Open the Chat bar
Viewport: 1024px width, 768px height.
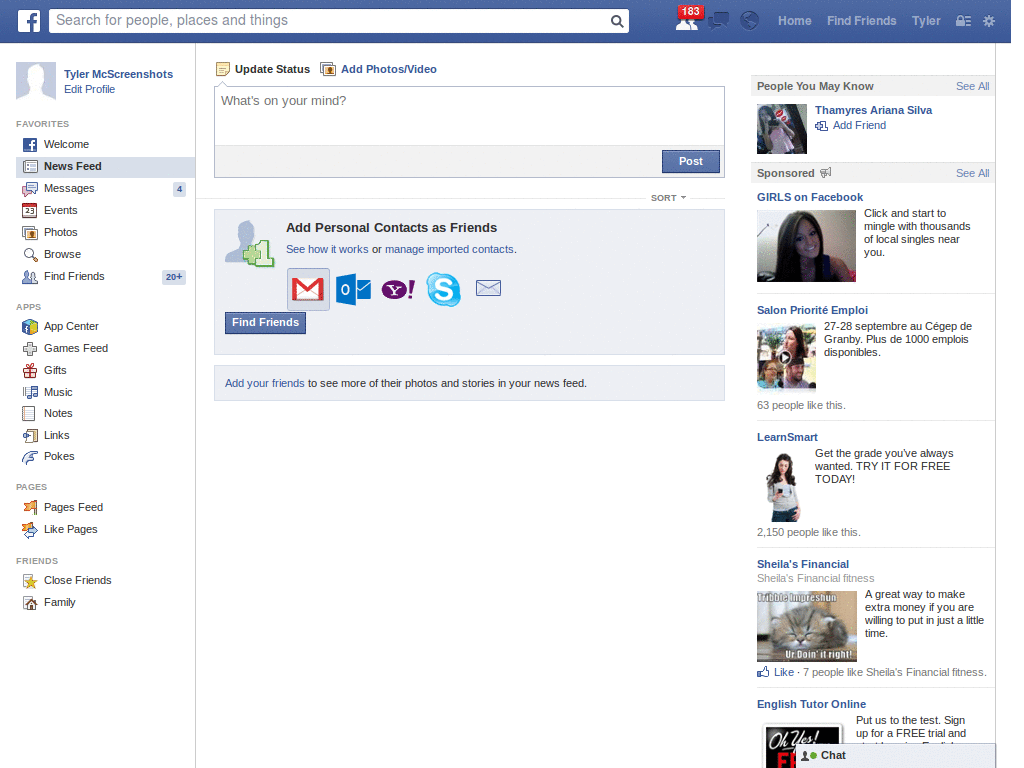pyautogui.click(x=895, y=756)
